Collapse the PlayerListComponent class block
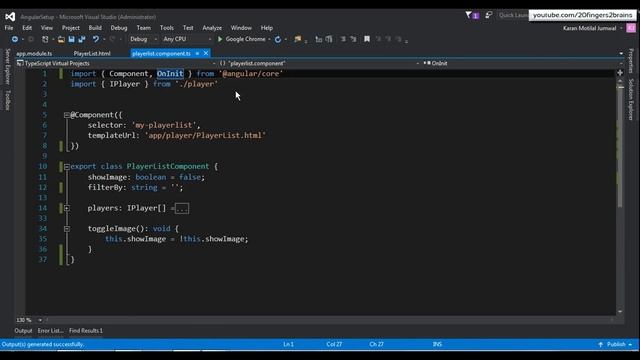 pos(67,167)
